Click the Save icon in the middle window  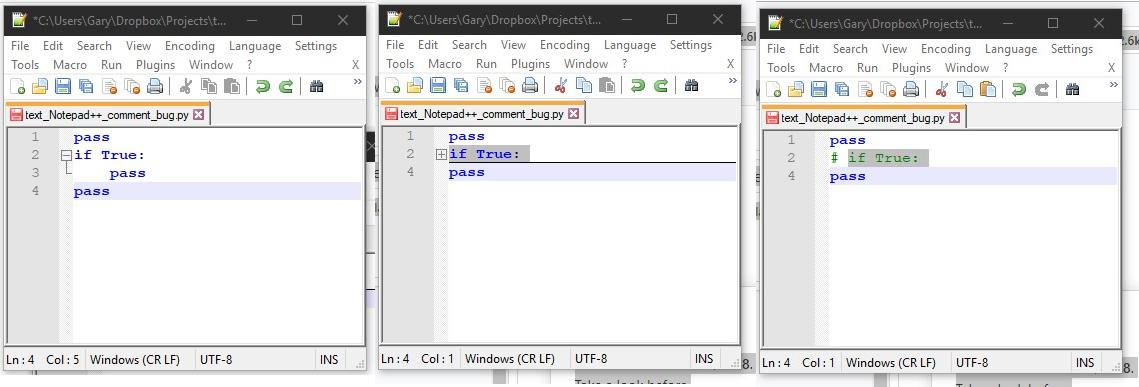(437, 86)
